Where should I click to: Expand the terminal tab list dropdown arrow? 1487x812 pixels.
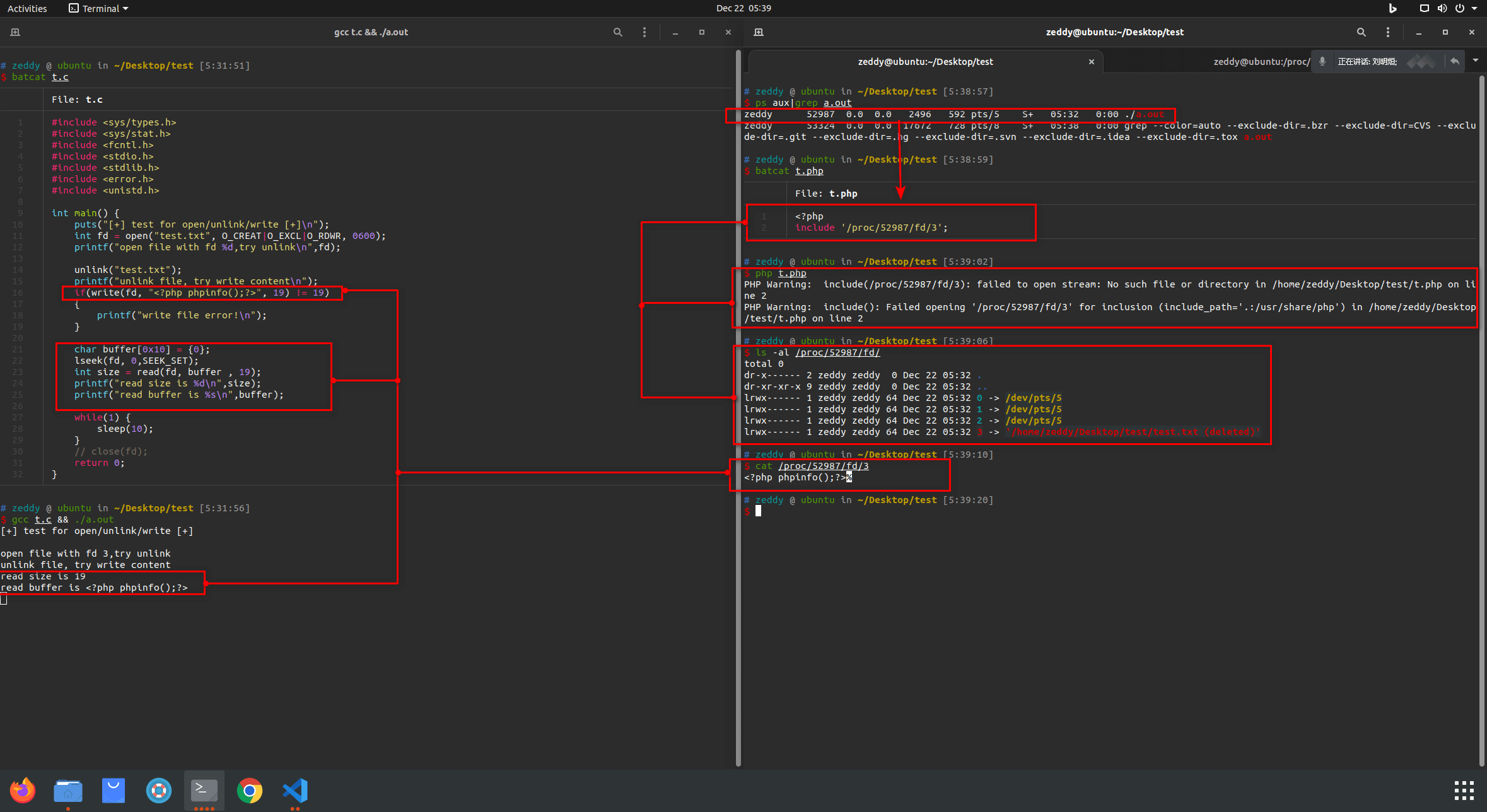coord(1475,61)
